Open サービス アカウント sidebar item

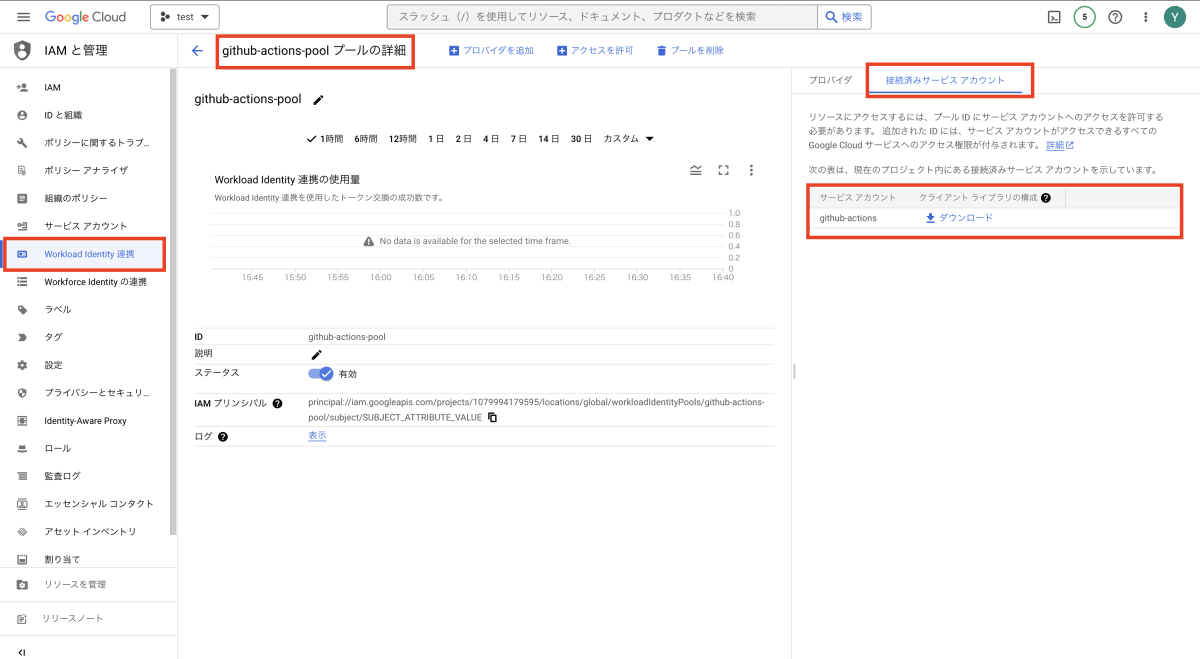88,226
